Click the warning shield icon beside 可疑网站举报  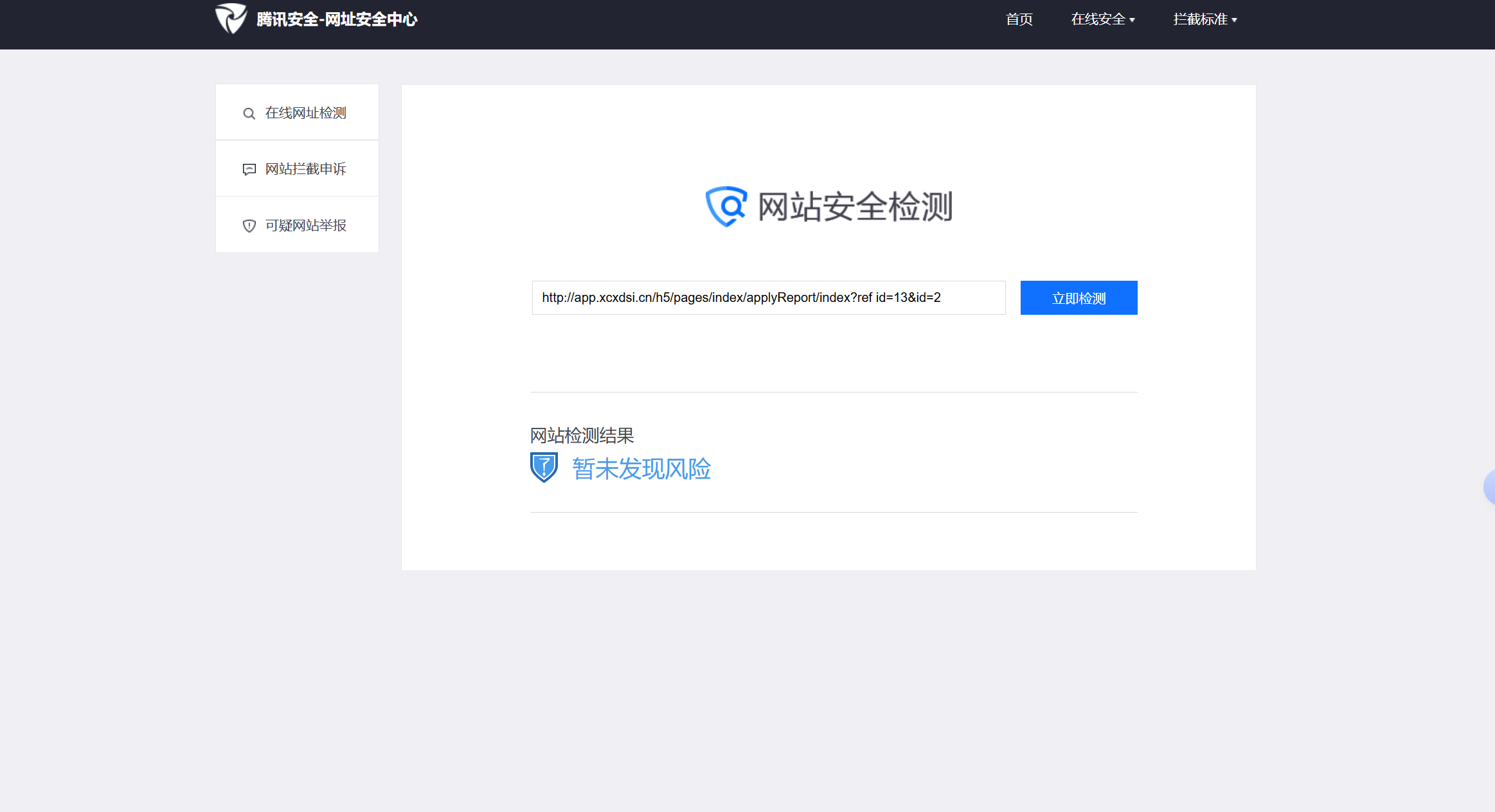(x=249, y=226)
